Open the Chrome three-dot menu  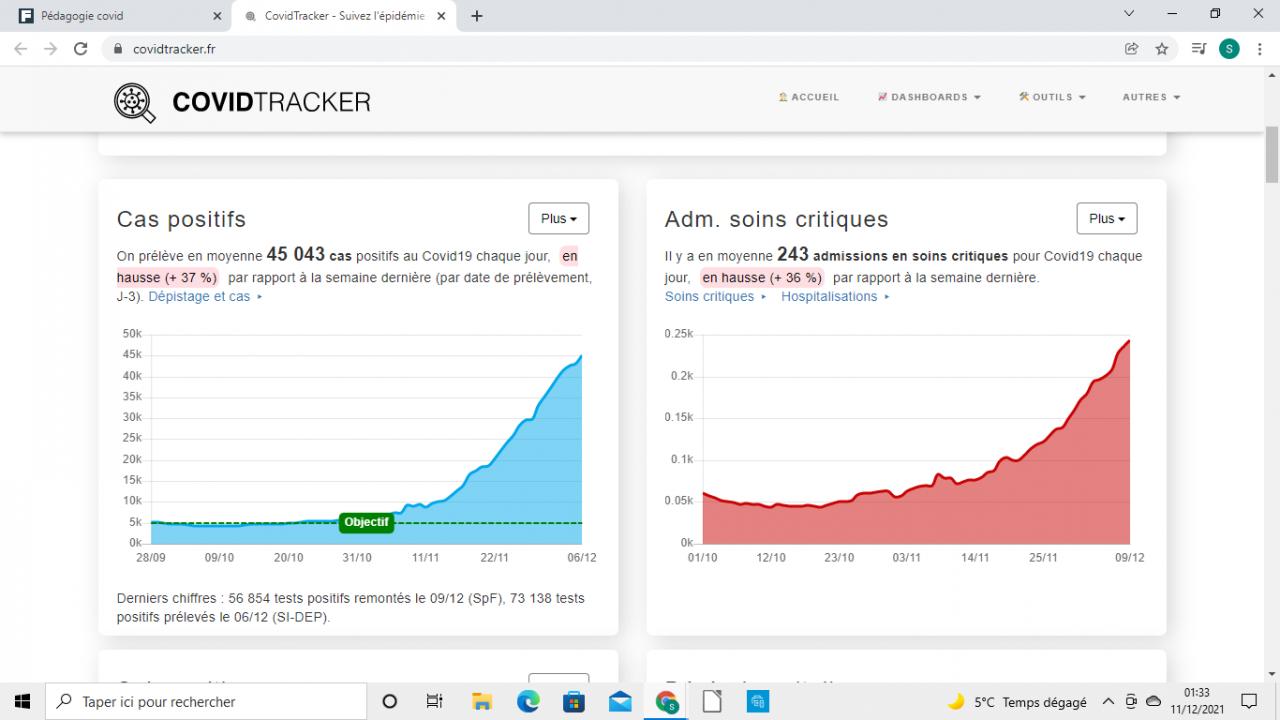point(1259,48)
